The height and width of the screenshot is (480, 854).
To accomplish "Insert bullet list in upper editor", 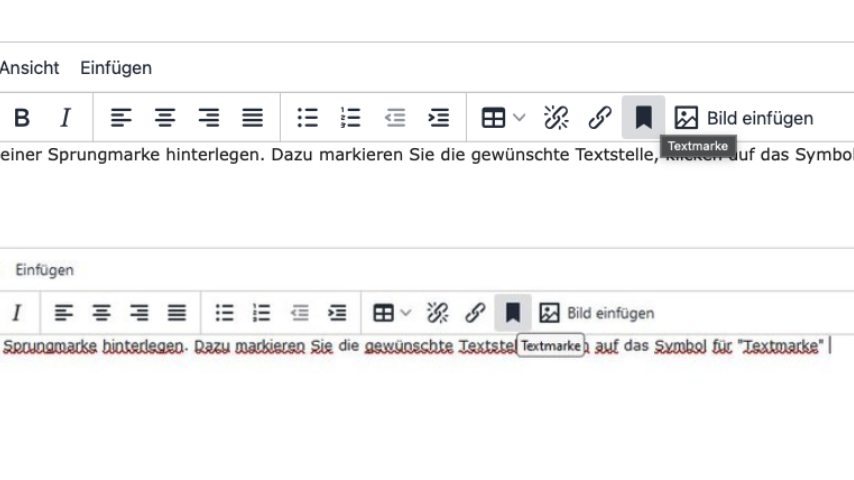I will click(x=308, y=118).
